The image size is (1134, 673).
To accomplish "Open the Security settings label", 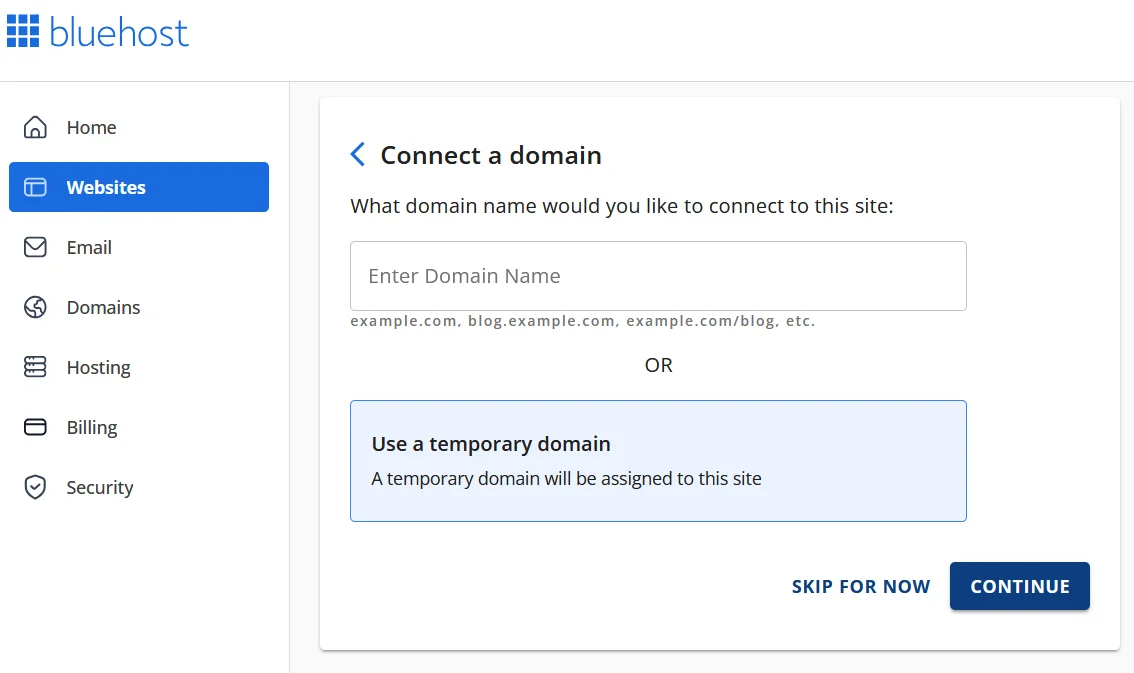I will (x=100, y=487).
